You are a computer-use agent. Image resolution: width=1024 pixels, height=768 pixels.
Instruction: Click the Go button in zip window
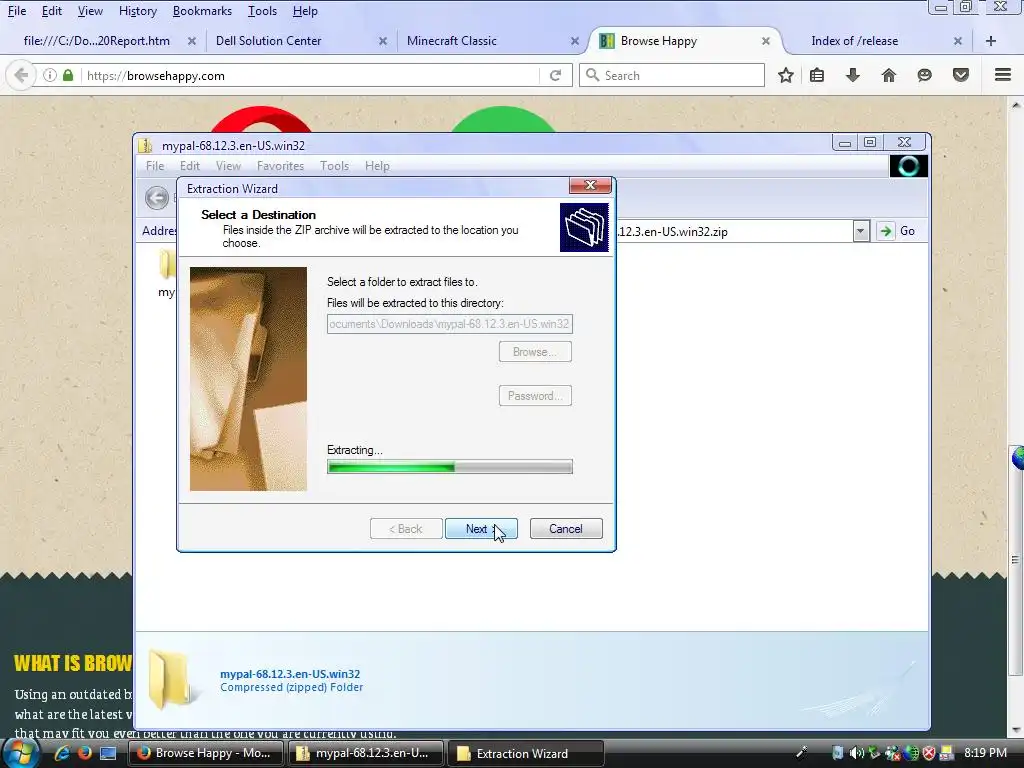pos(897,231)
